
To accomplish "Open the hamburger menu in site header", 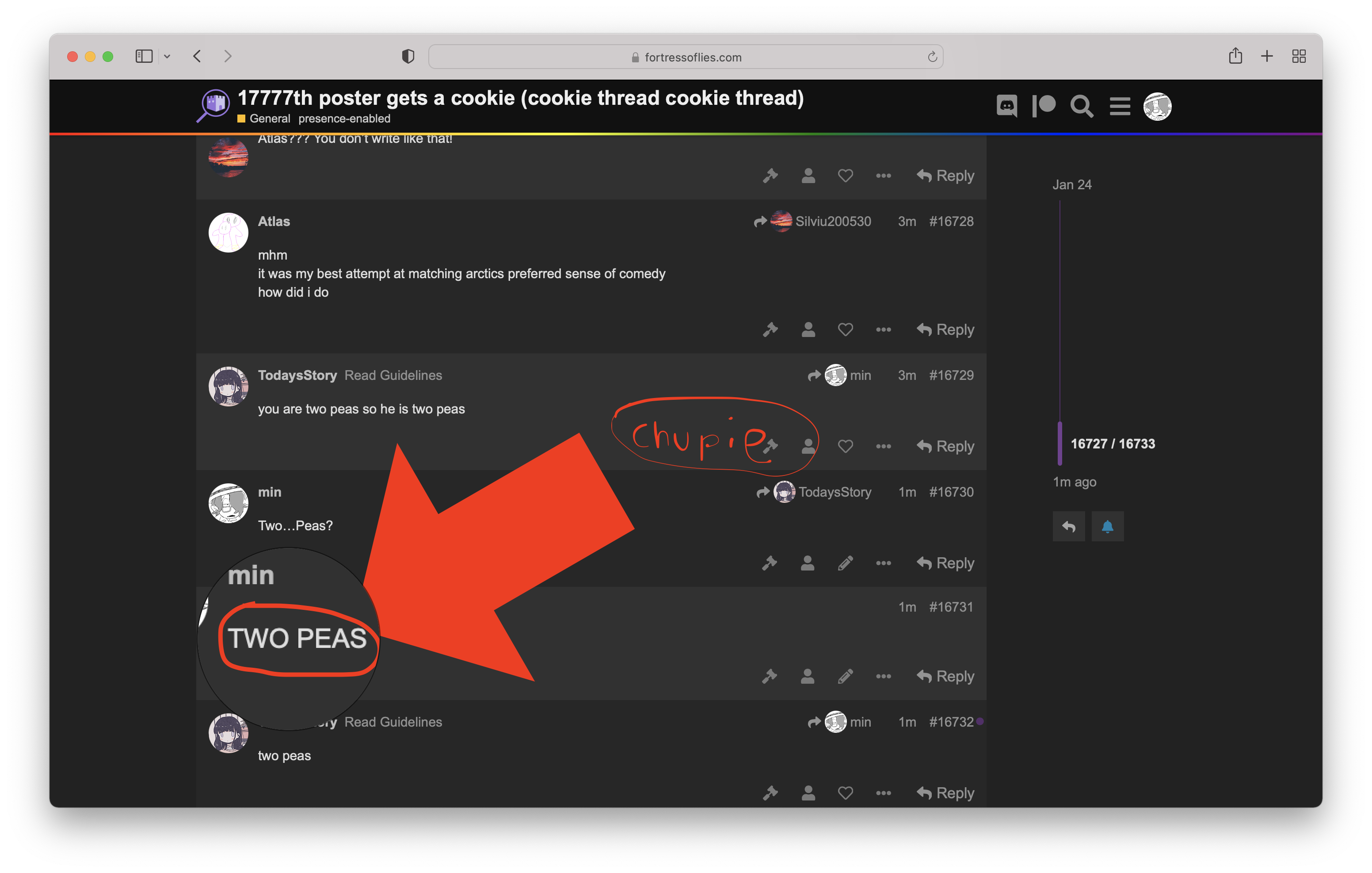I will (1120, 106).
